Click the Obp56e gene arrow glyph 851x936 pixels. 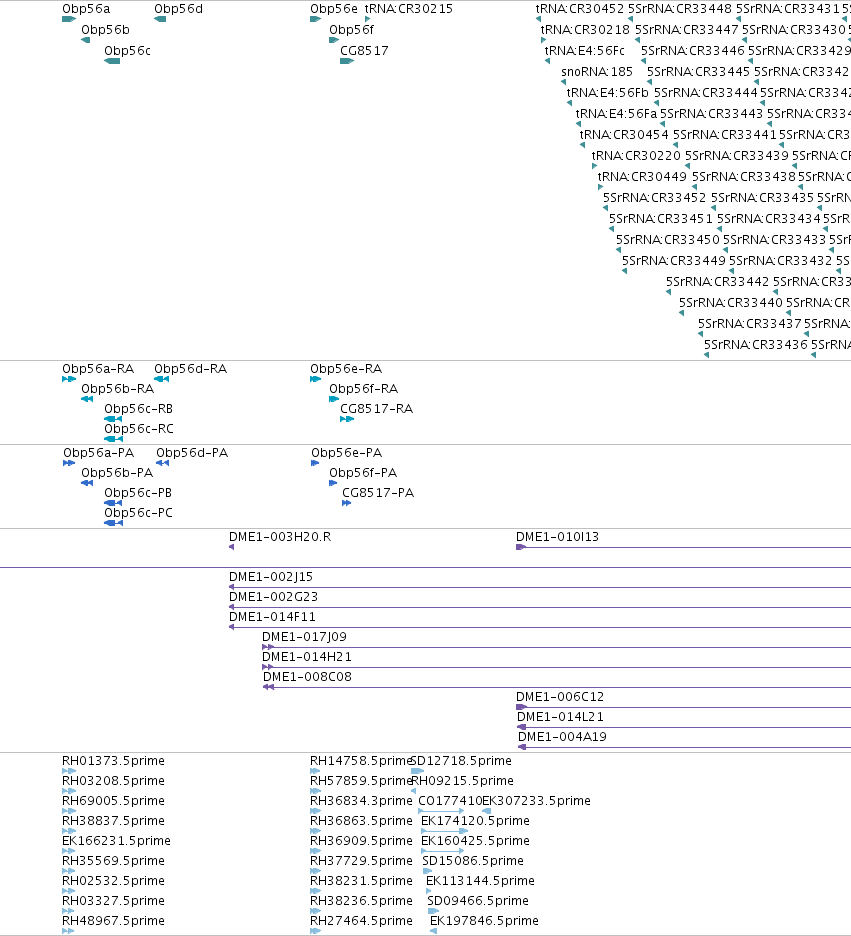pyautogui.click(x=316, y=19)
